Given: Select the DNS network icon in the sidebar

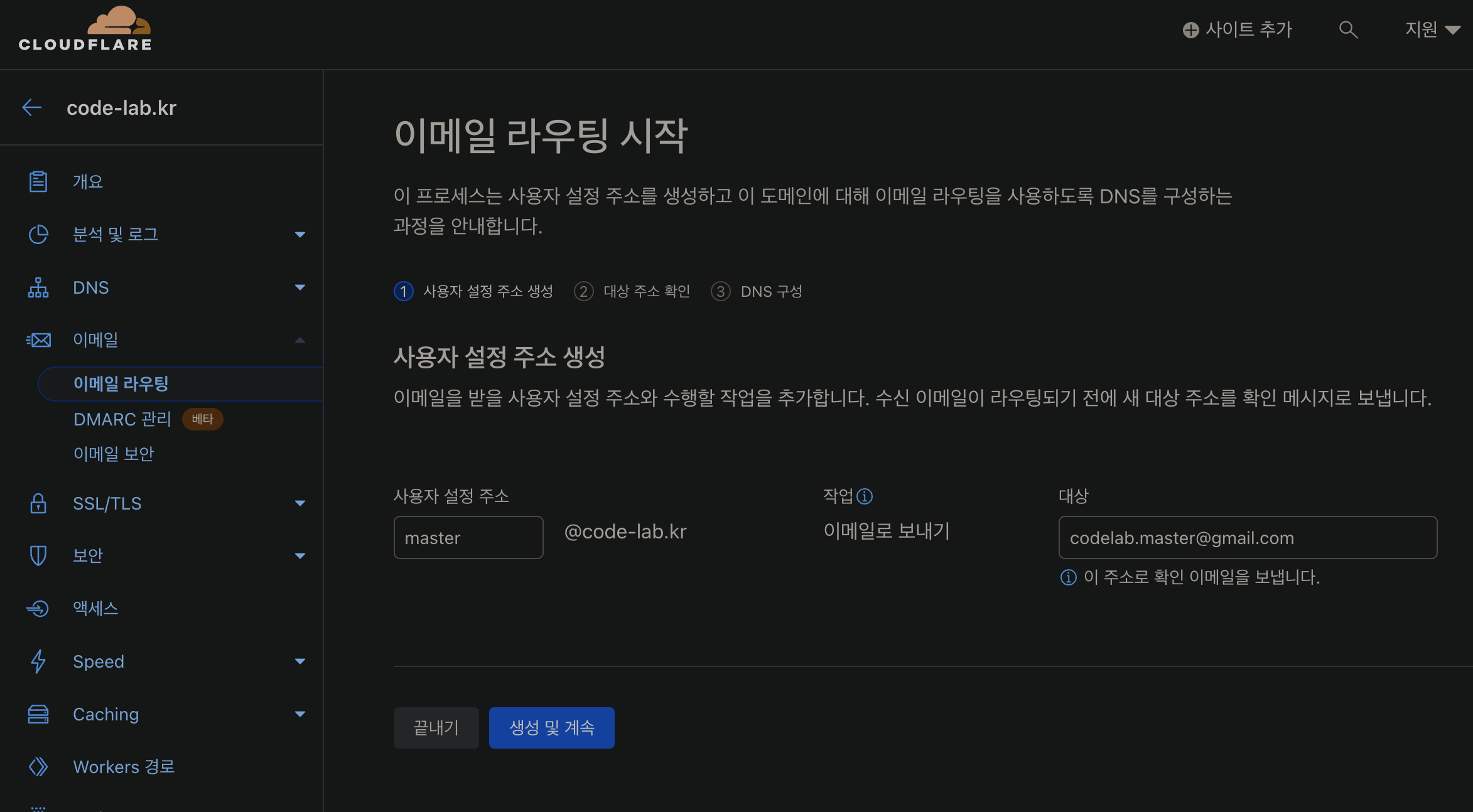Looking at the screenshot, I should click(x=38, y=287).
